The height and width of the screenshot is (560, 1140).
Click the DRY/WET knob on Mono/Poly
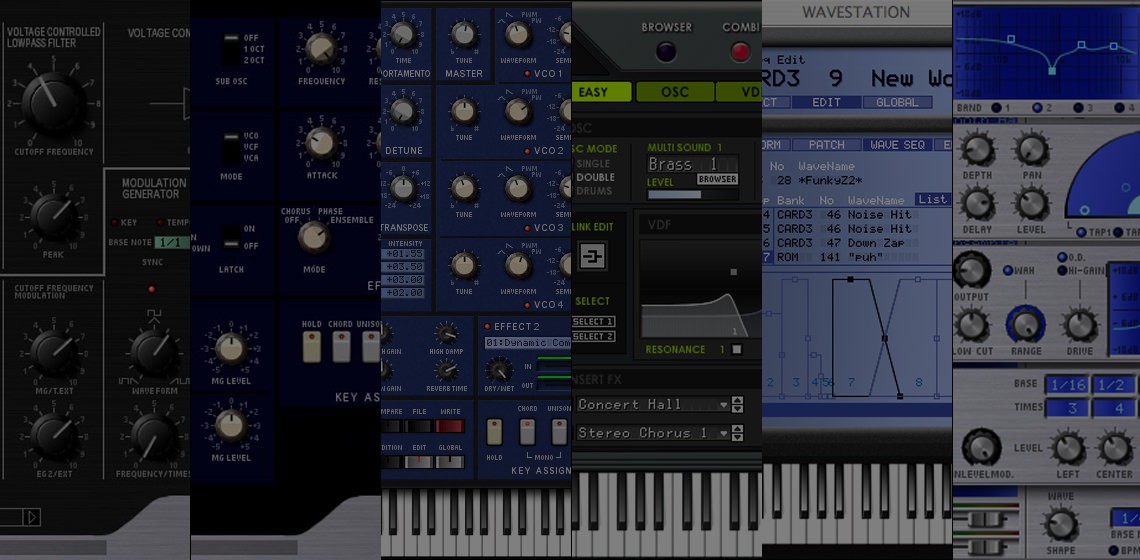[x=499, y=371]
